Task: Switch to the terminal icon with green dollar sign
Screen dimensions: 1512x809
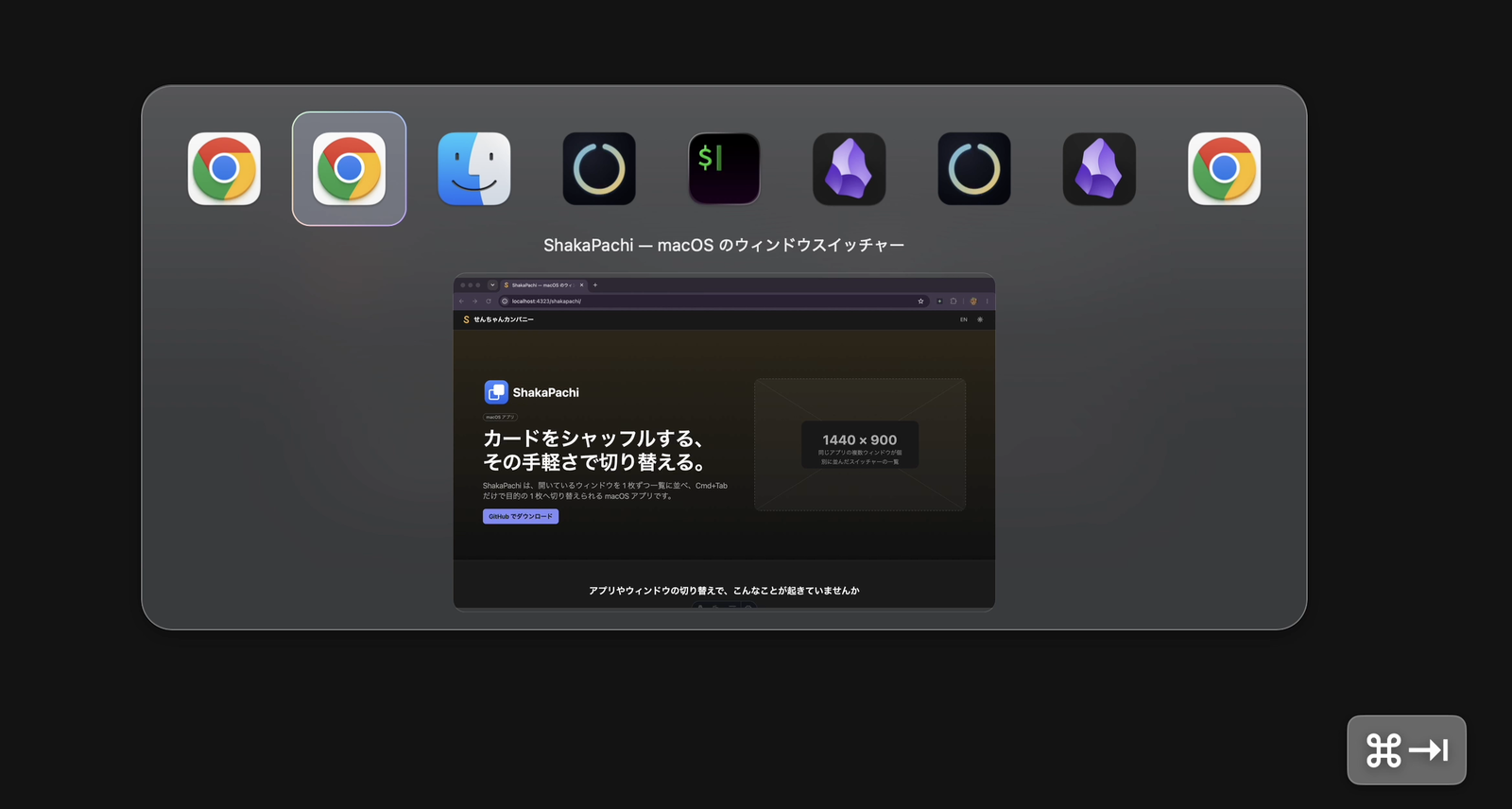Action: (724, 169)
